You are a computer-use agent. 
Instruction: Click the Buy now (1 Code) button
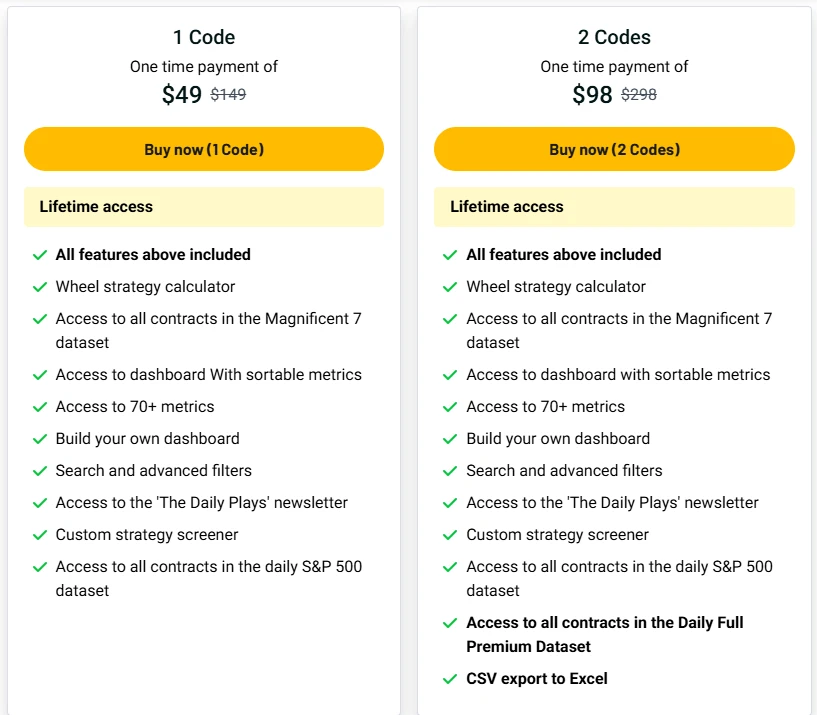click(x=204, y=149)
